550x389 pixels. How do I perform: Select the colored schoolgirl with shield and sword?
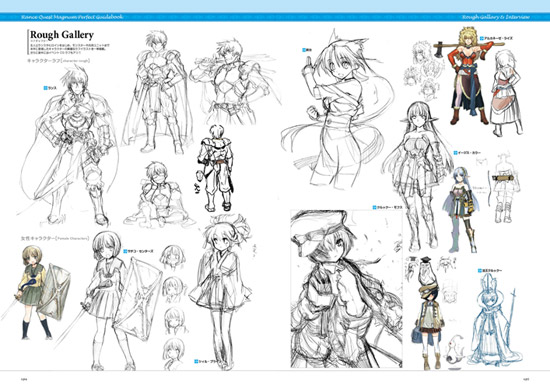pyautogui.click(x=35, y=292)
